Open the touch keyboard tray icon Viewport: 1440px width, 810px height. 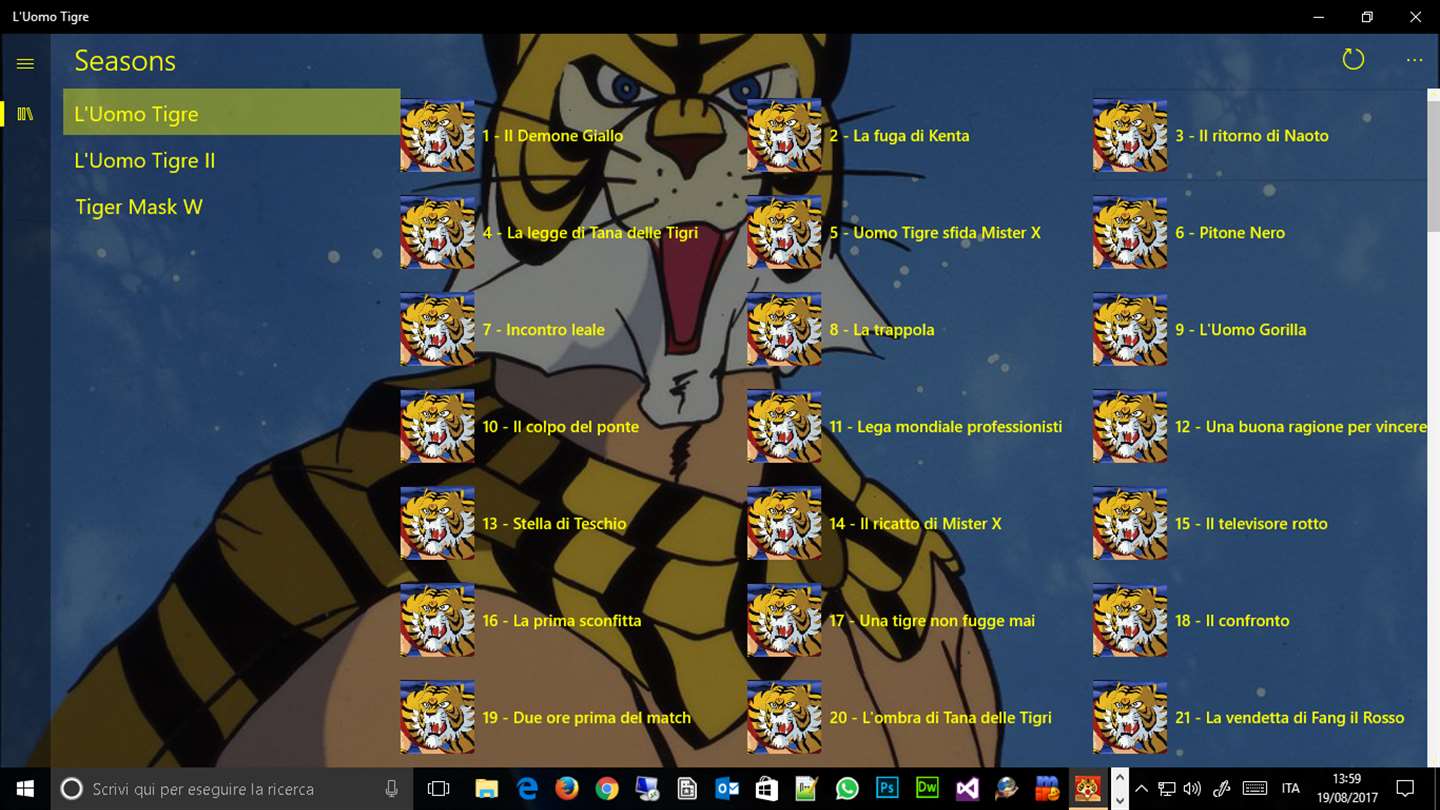point(1254,789)
